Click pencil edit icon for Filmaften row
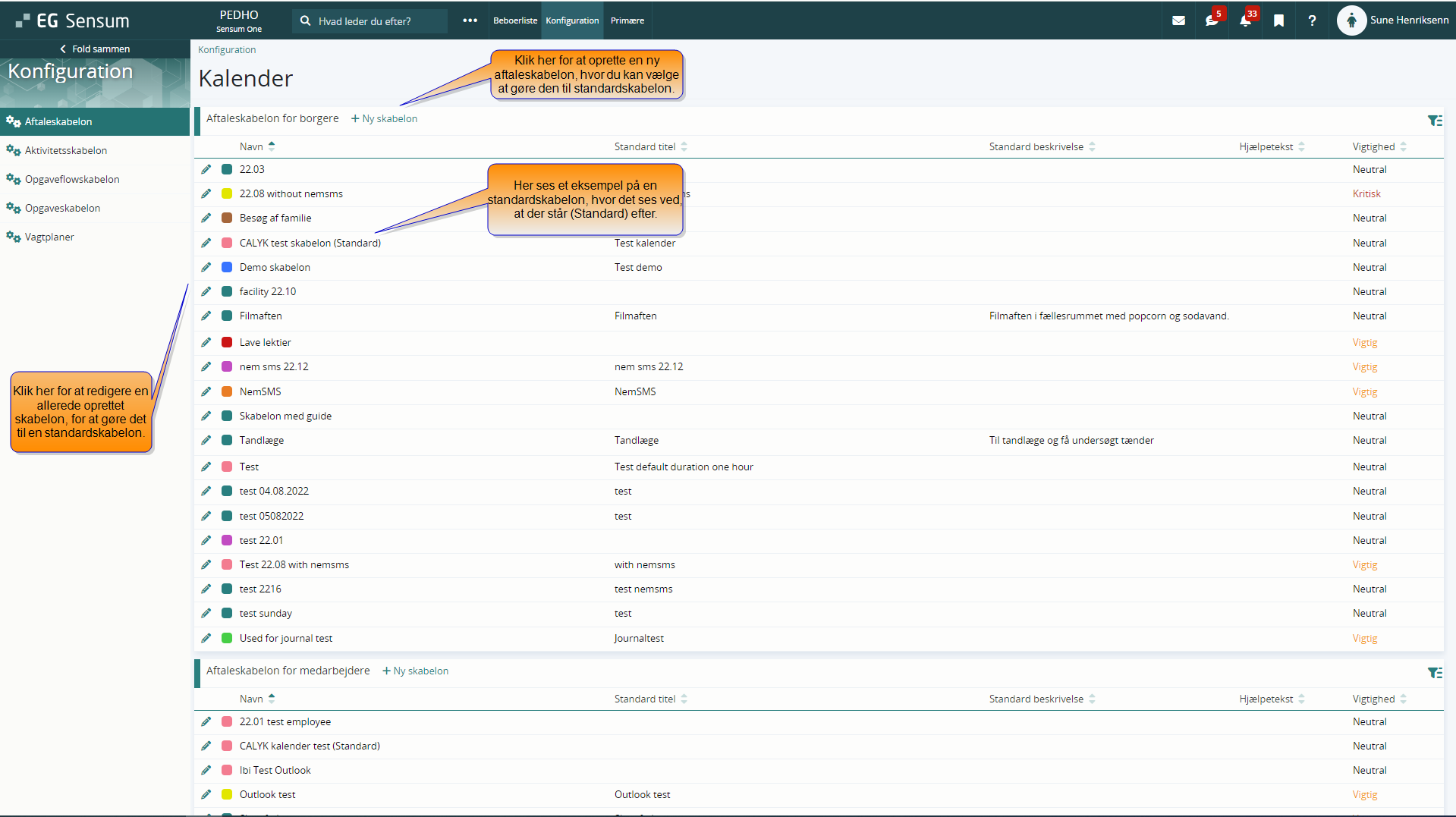This screenshot has width=1456, height=817. tap(206, 316)
